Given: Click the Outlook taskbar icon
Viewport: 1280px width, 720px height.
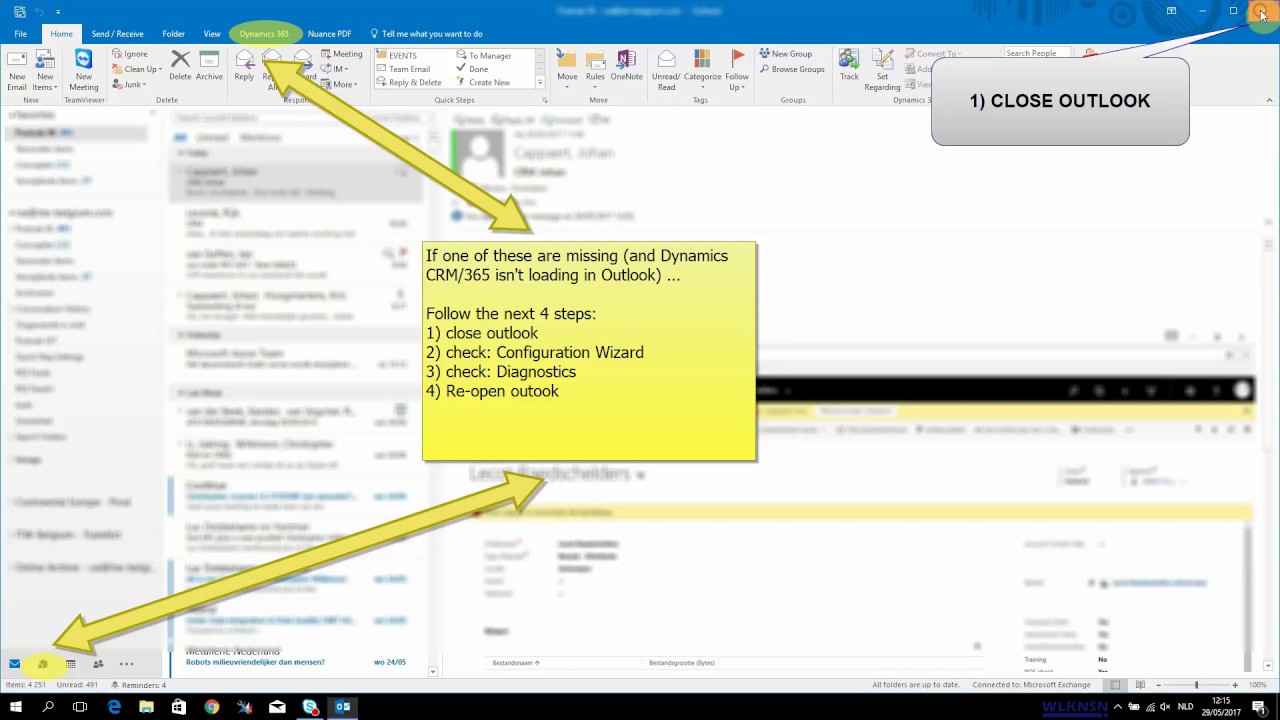Looking at the screenshot, I should 343,707.
